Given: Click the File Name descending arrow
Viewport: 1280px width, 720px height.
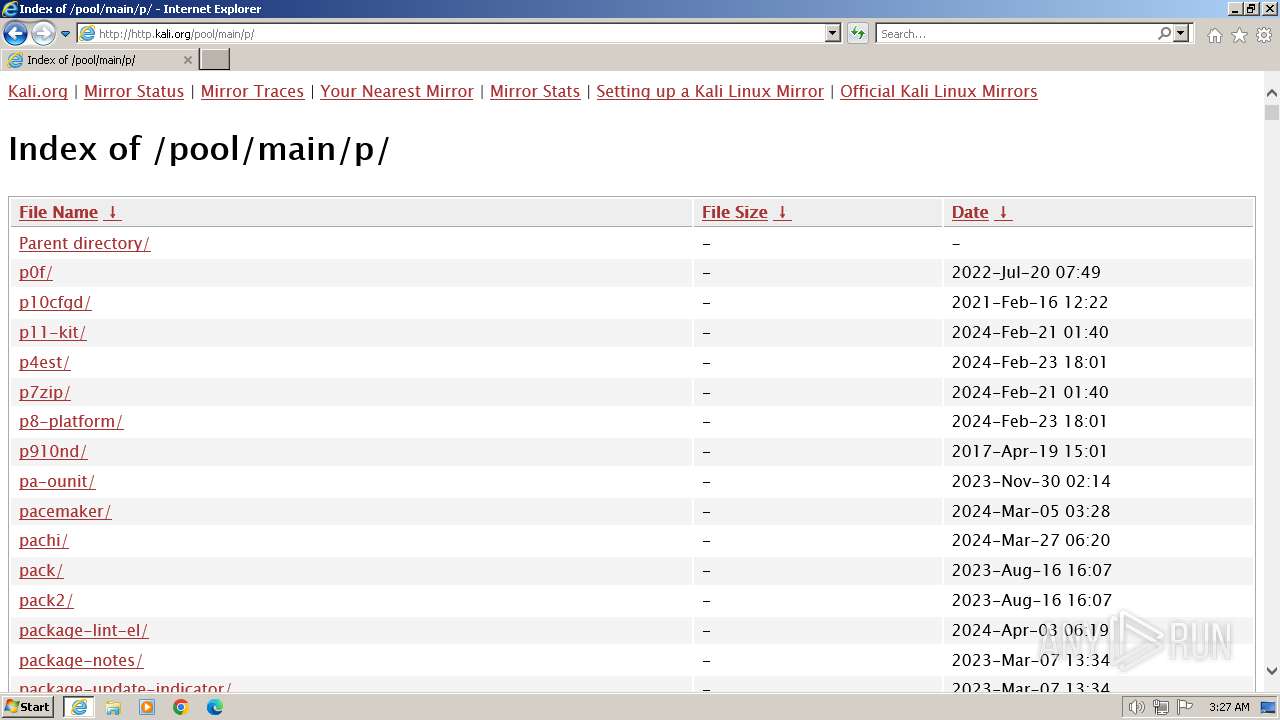Looking at the screenshot, I should (112, 212).
